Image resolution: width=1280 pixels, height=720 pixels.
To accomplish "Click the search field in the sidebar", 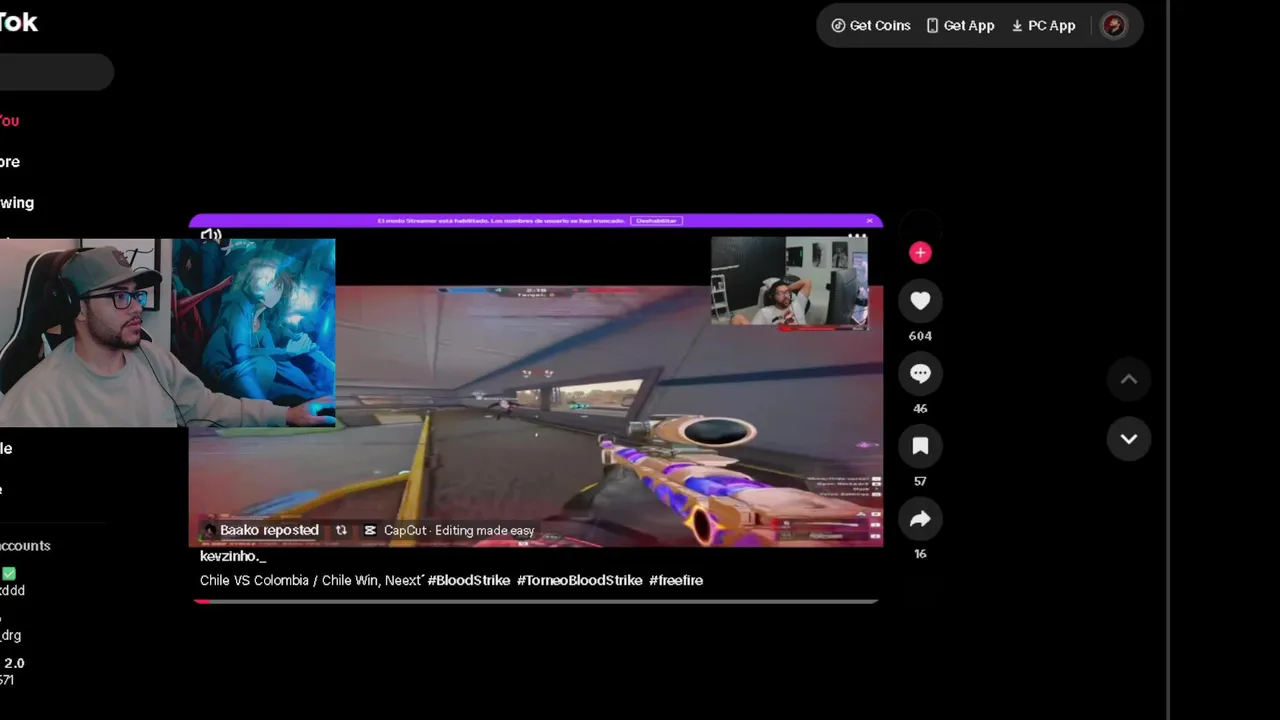I will coord(56,72).
